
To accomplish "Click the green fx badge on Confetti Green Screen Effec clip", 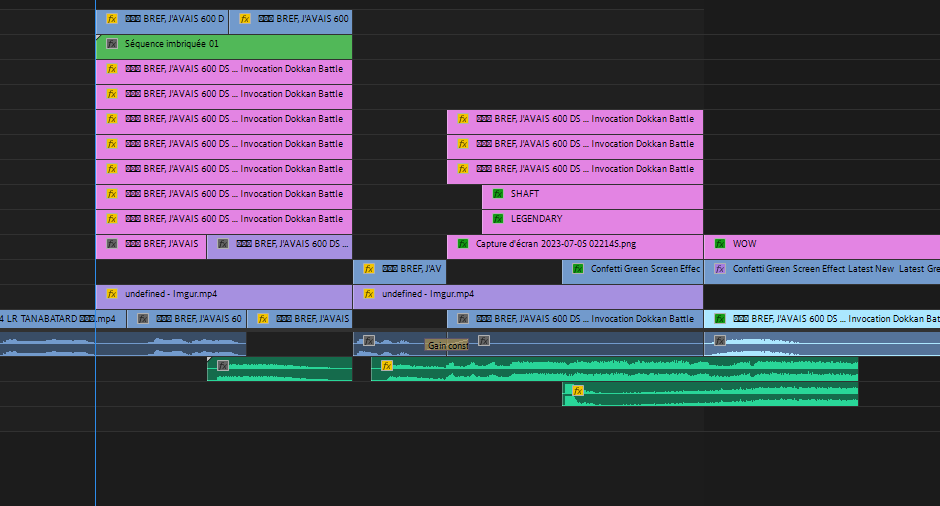I will pos(578,269).
